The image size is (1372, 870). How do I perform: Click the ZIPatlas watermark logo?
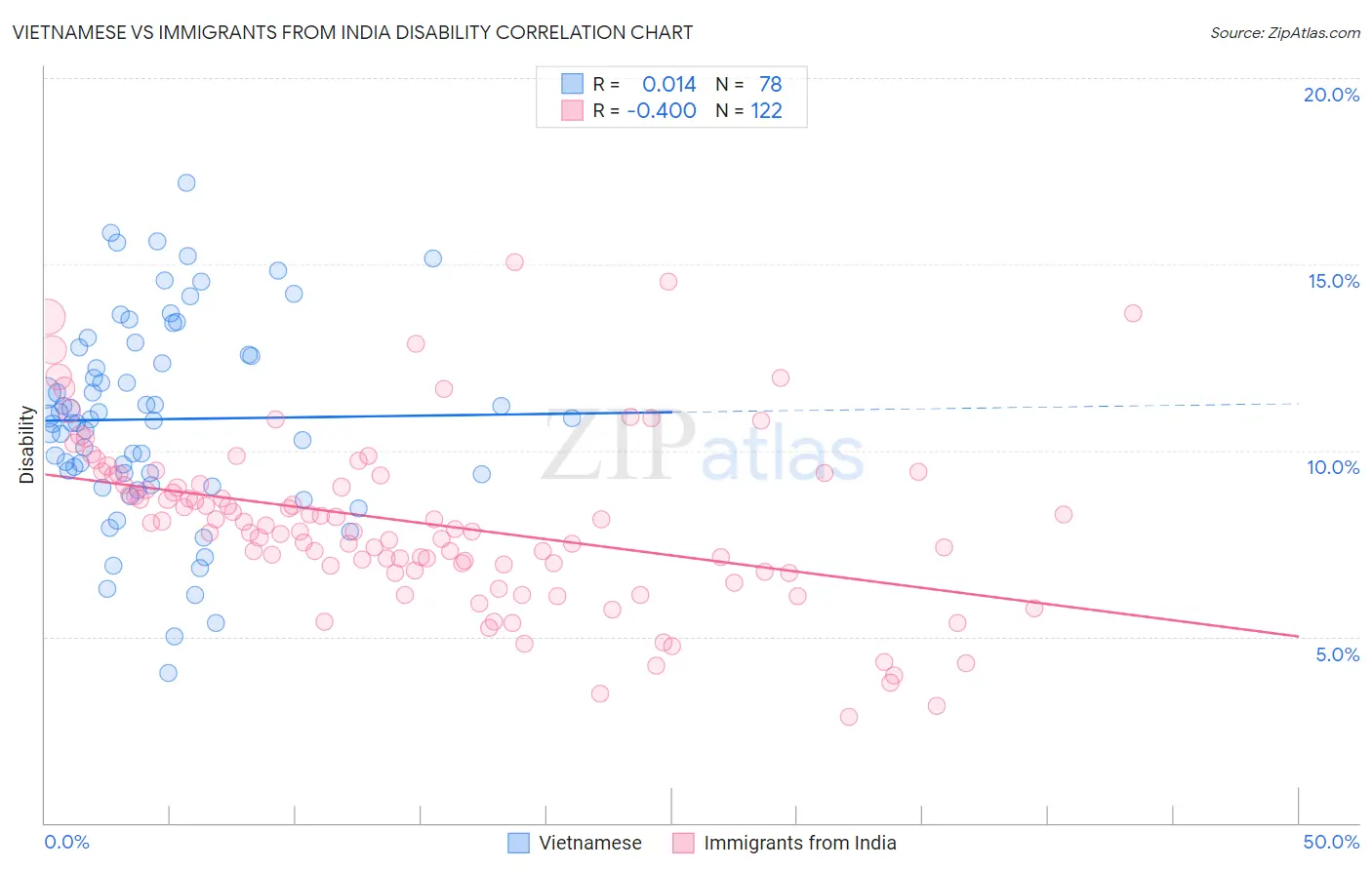(703, 446)
